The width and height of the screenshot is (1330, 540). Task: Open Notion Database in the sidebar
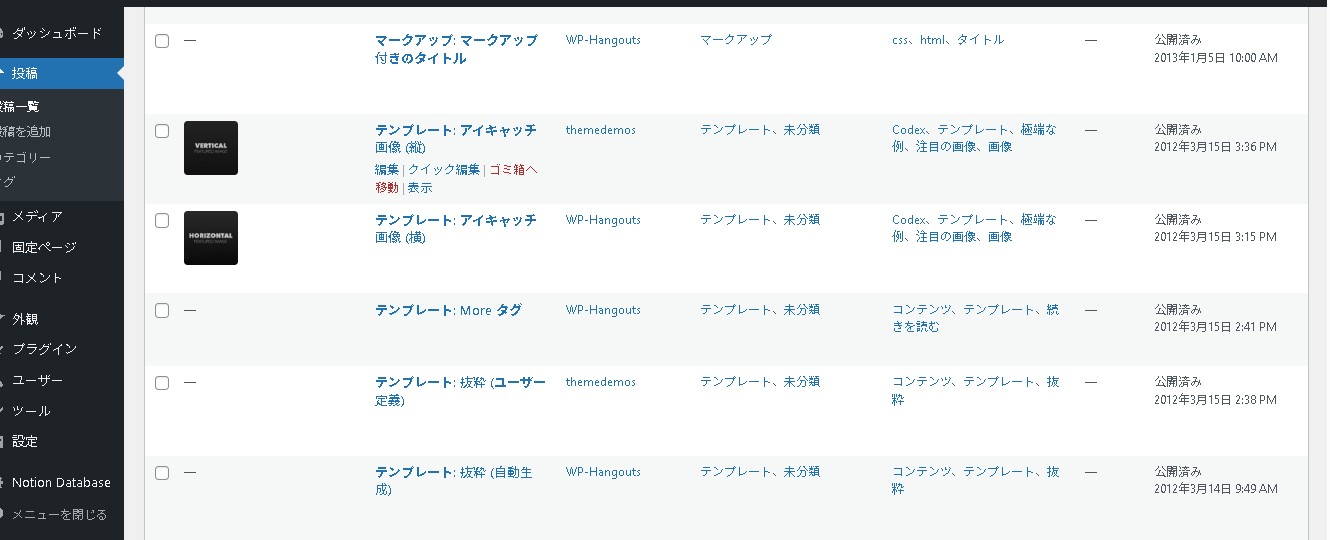(x=61, y=482)
